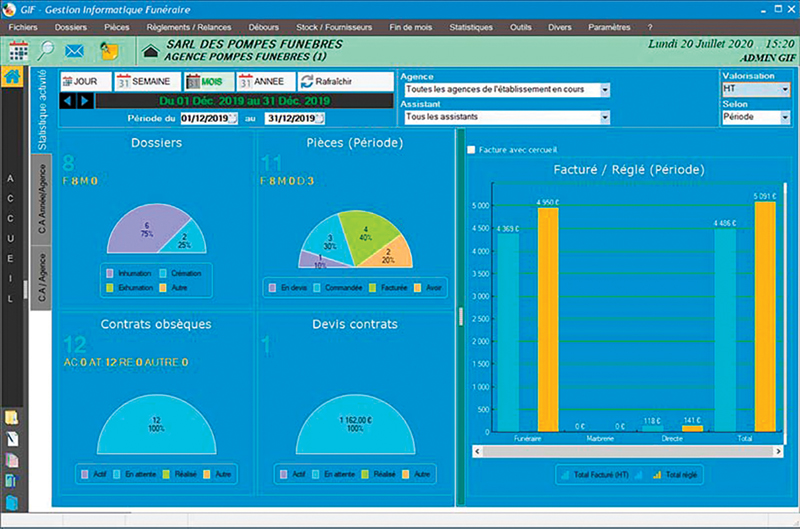The height and width of the screenshot is (529, 800).
Task: Open the Outils menu
Action: point(521,27)
